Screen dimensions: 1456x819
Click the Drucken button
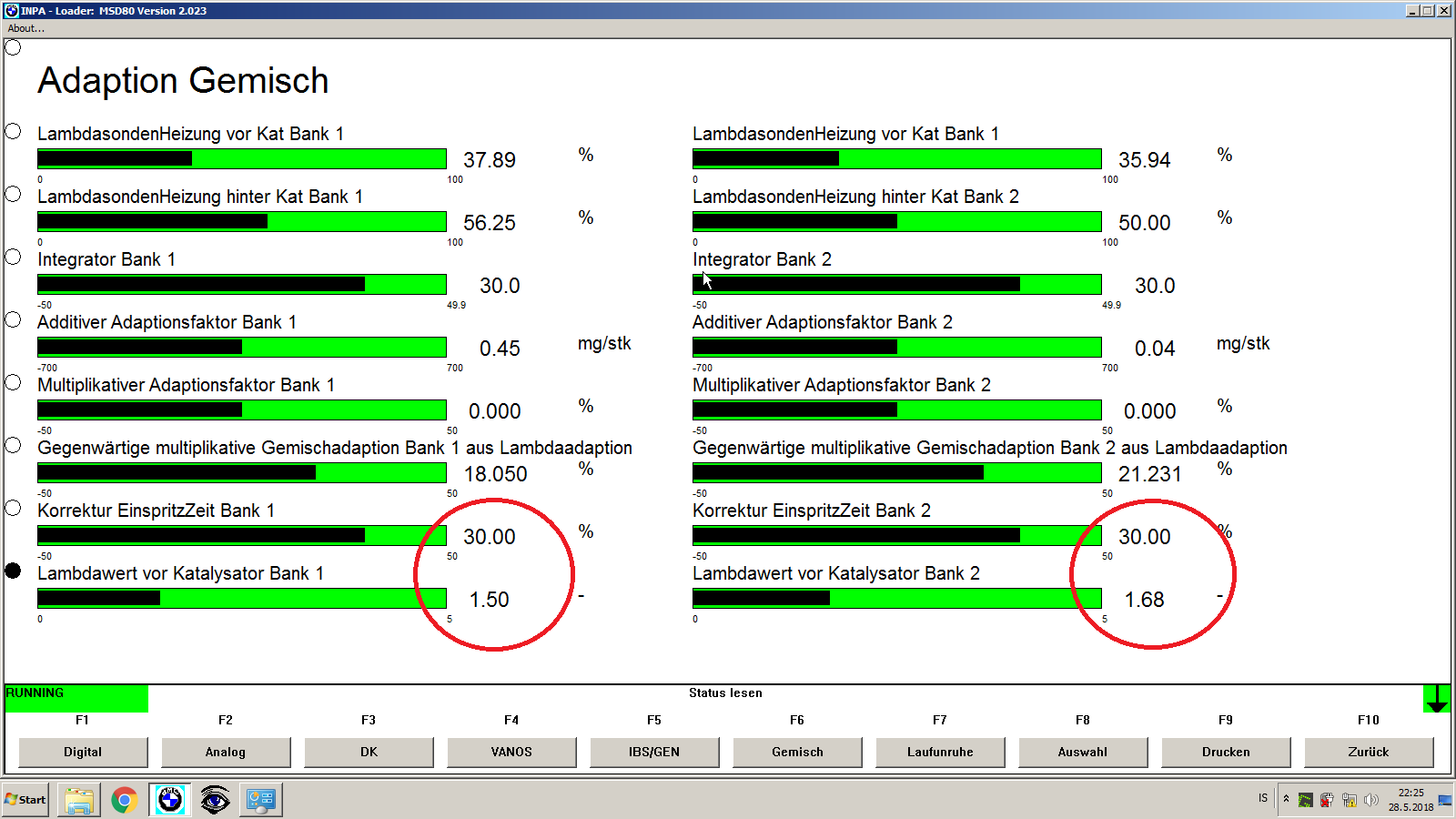(x=1225, y=752)
